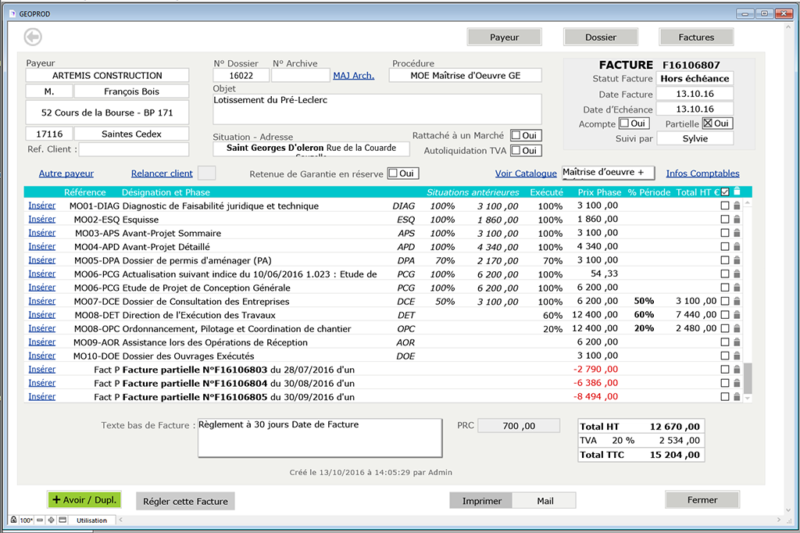Open the Infos Comptables link

(x=702, y=173)
